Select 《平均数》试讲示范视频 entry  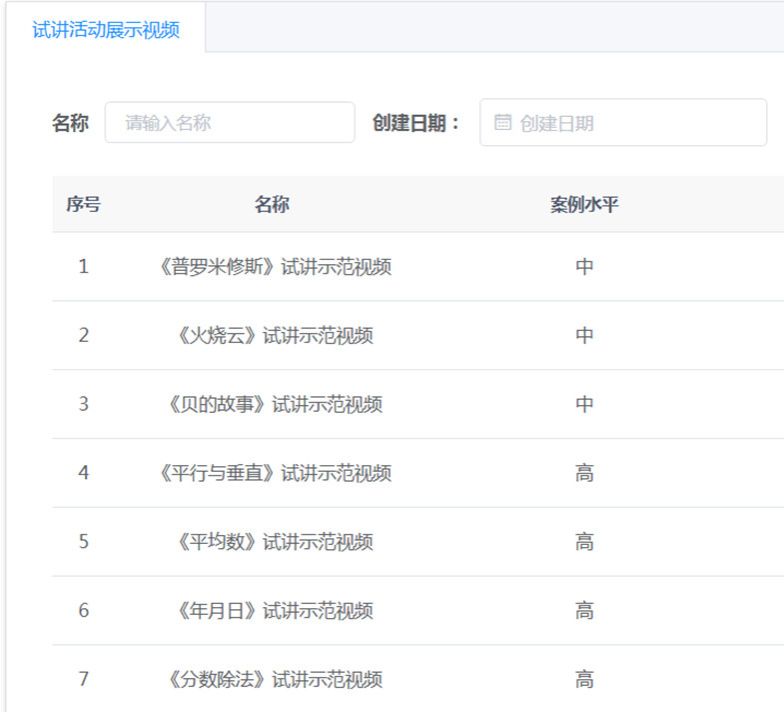pyautogui.click(x=273, y=542)
